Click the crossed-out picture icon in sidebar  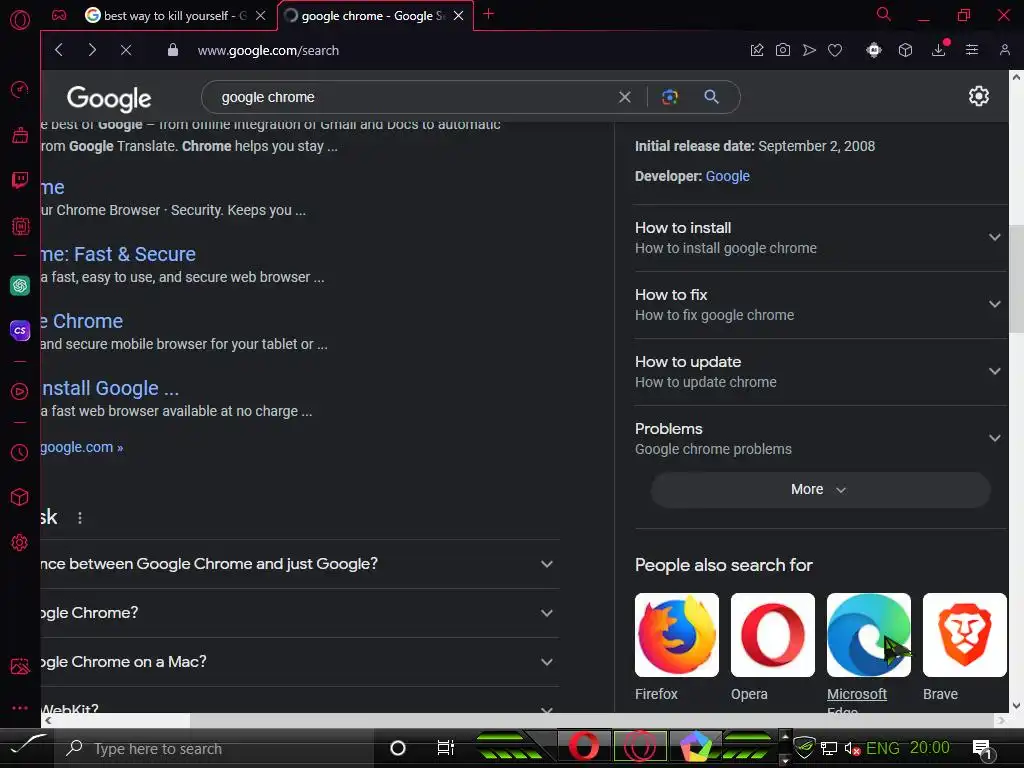pos(20,665)
